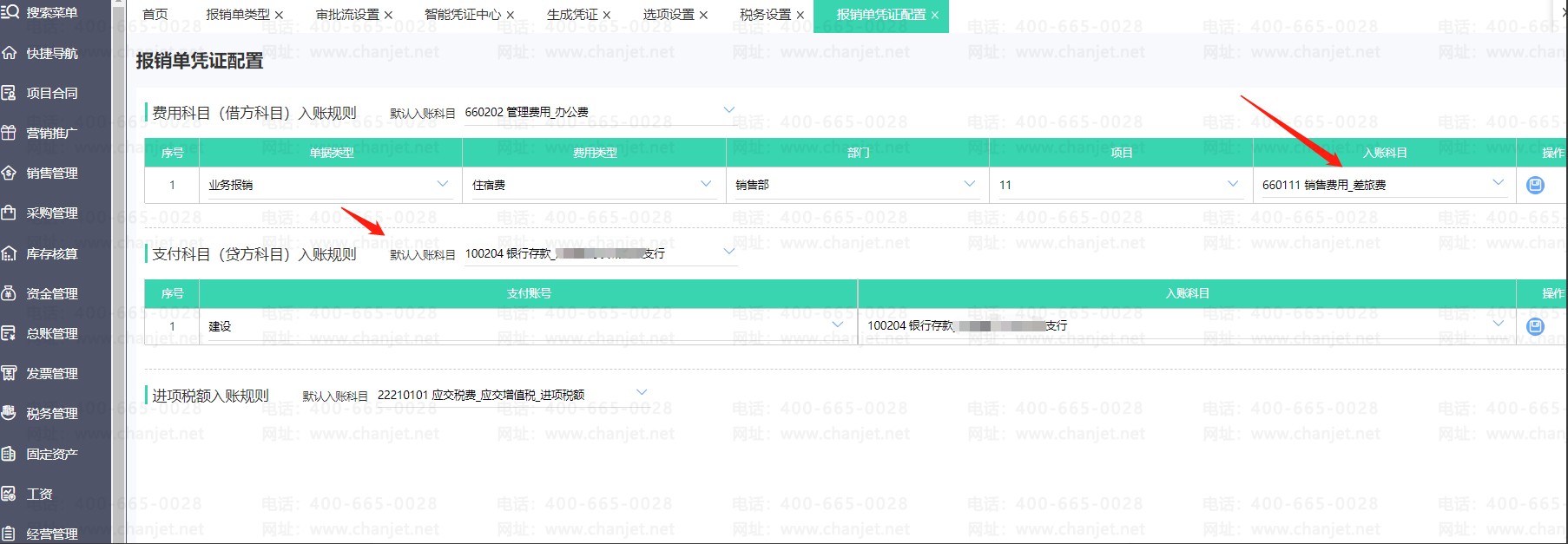Click the 支付账号 column header
The height and width of the screenshot is (544, 1568).
(x=529, y=293)
